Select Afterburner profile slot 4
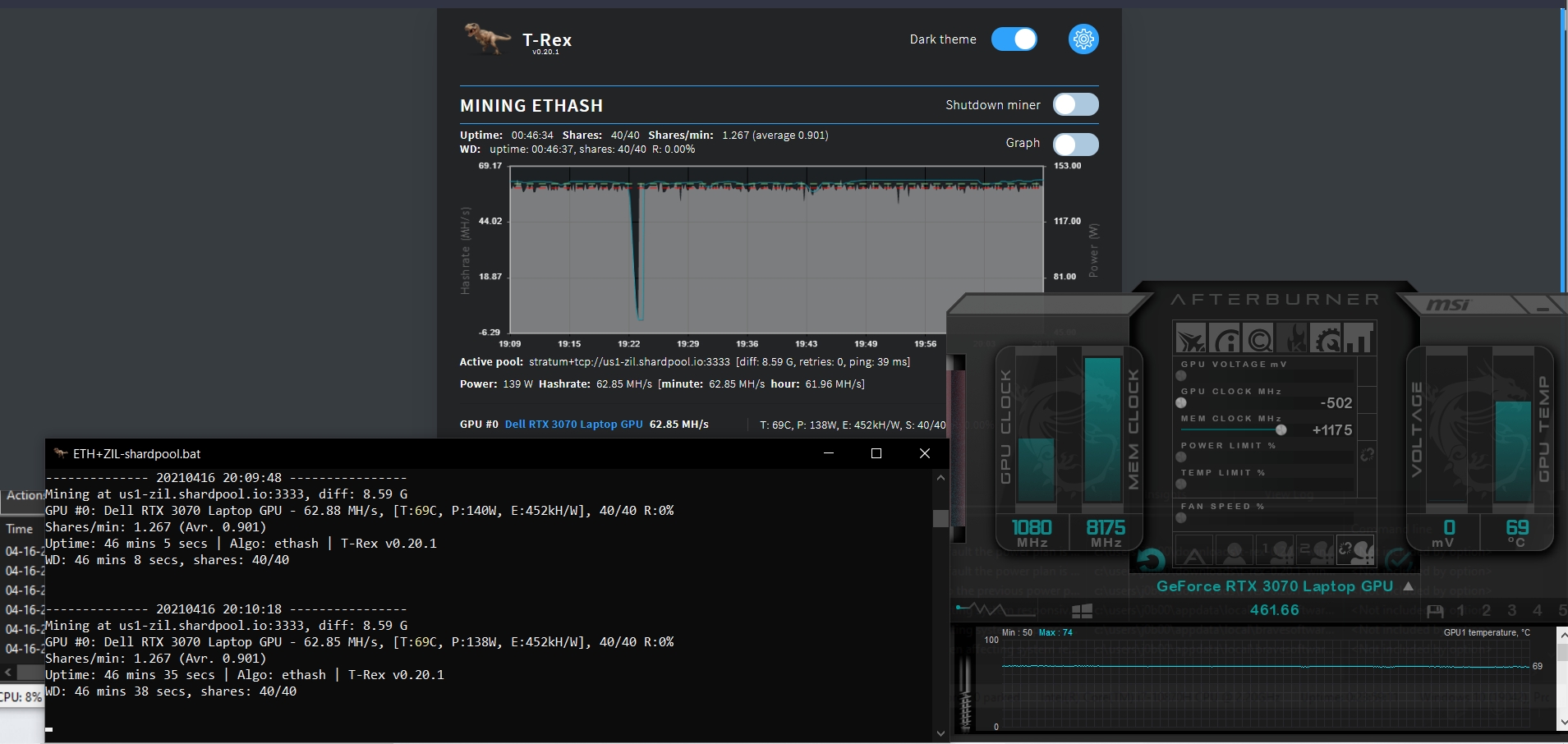 click(1538, 610)
